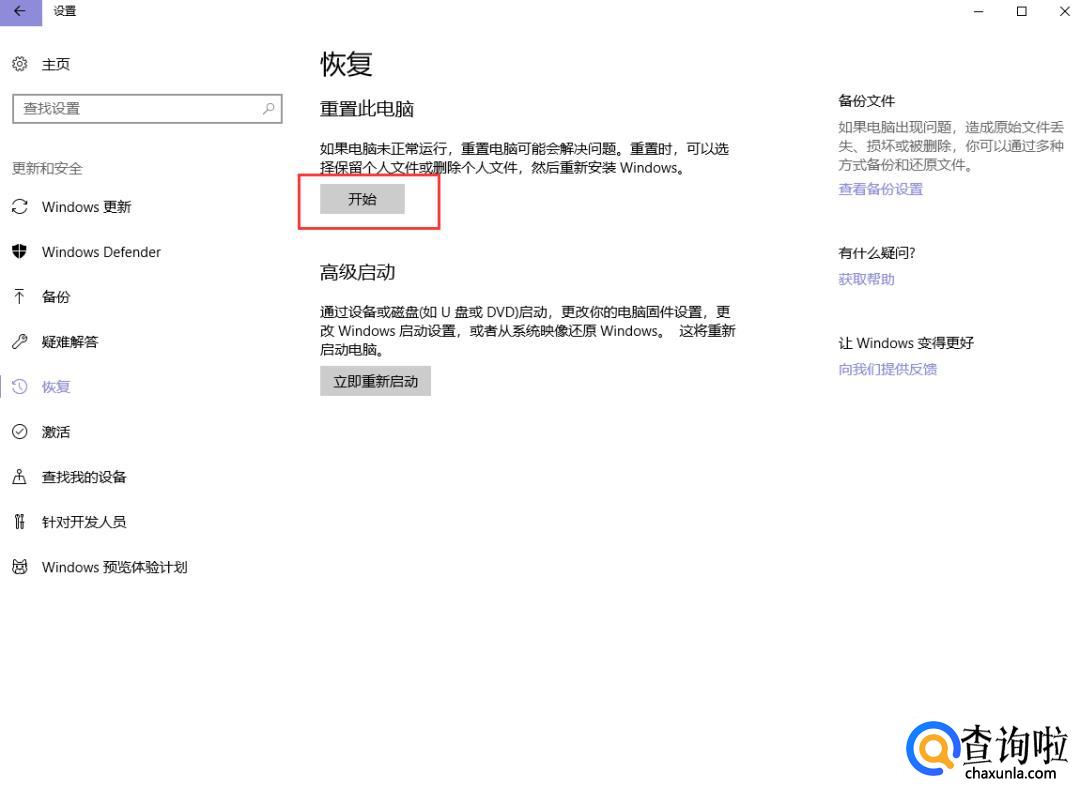Click the back arrow in the title bar

point(20,11)
